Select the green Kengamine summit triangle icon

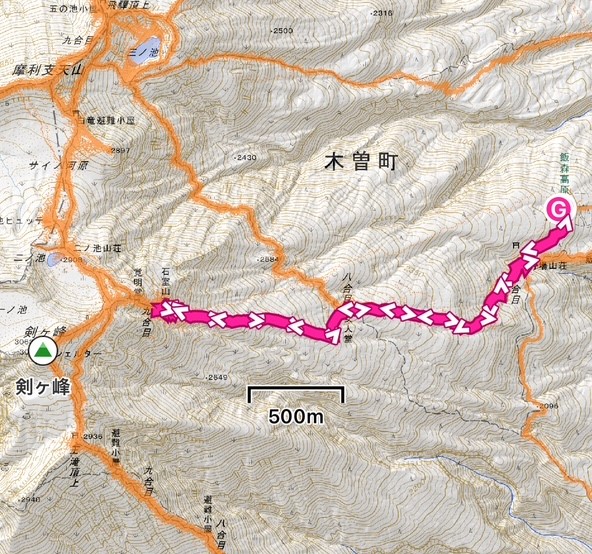pos(43,352)
